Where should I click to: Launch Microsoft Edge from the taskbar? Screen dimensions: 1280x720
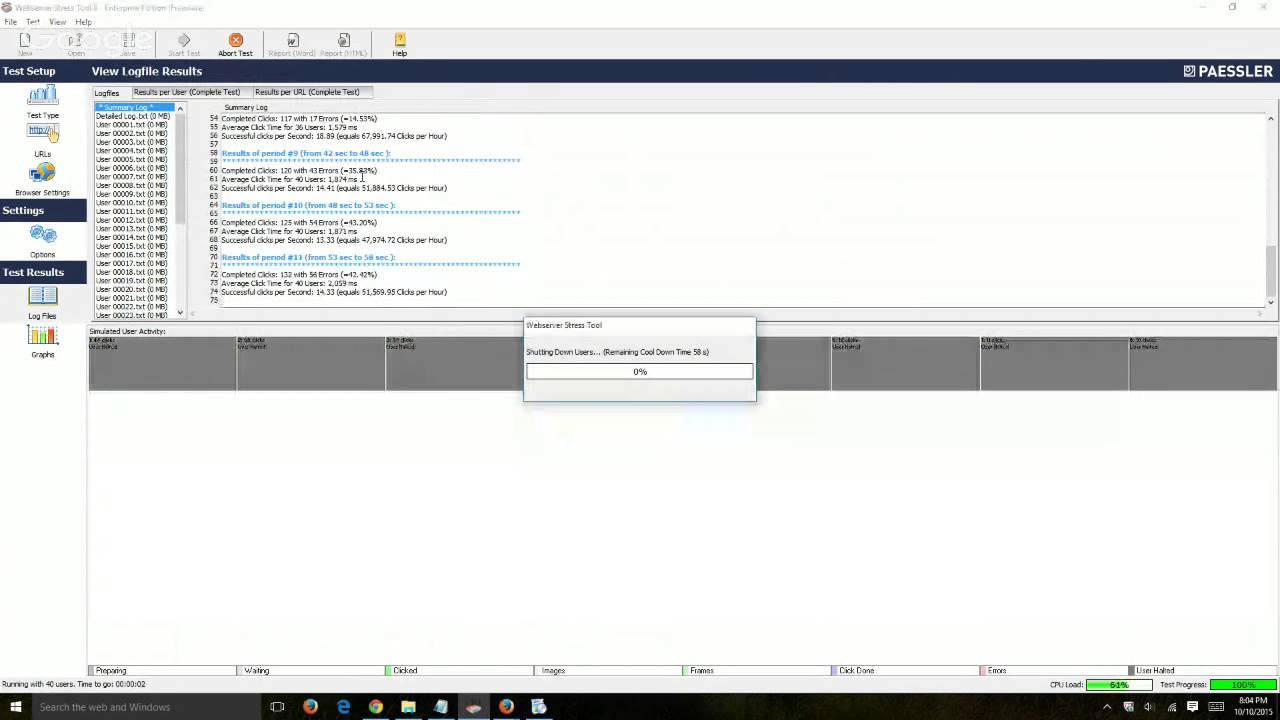(x=343, y=707)
